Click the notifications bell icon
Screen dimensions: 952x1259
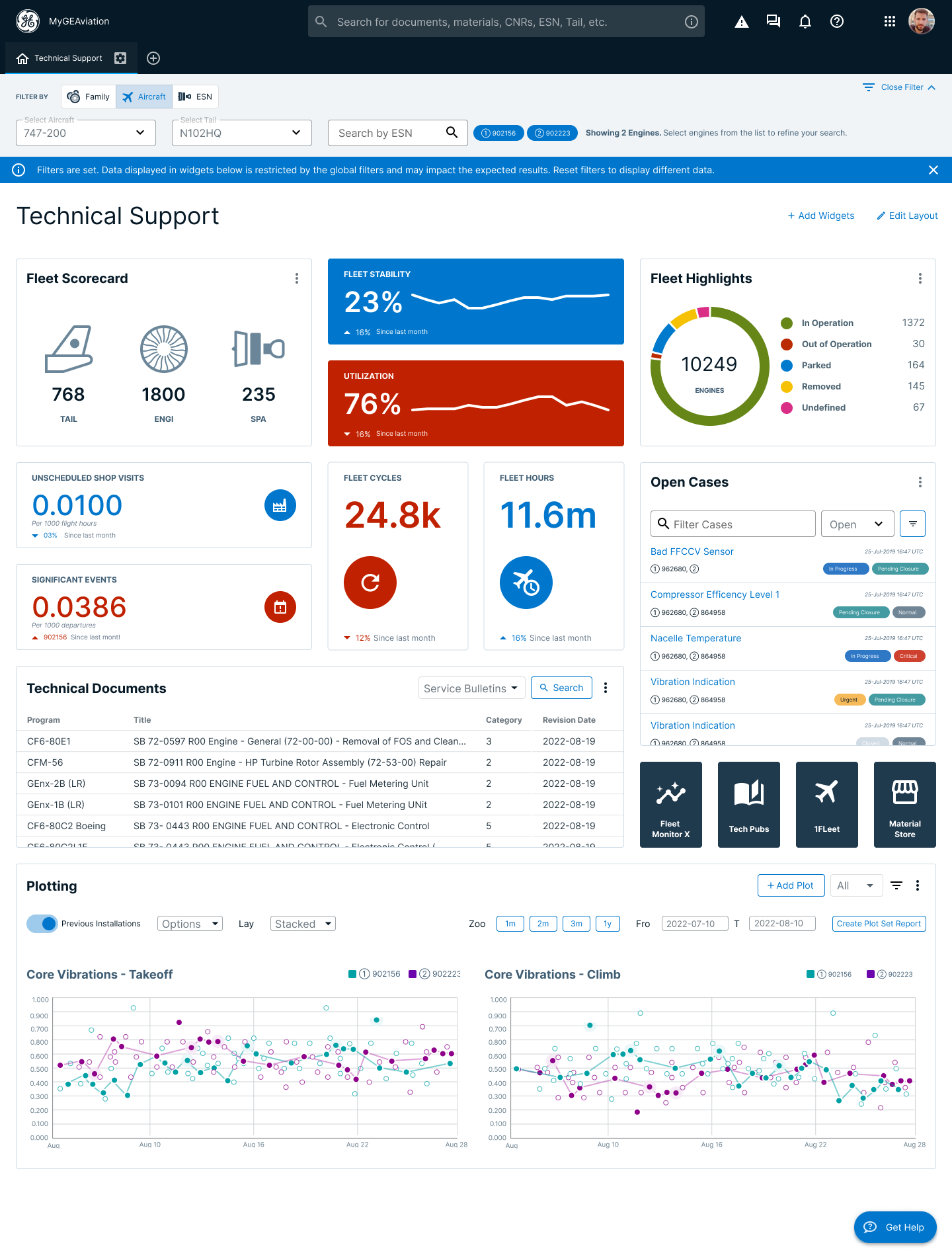[x=805, y=22]
